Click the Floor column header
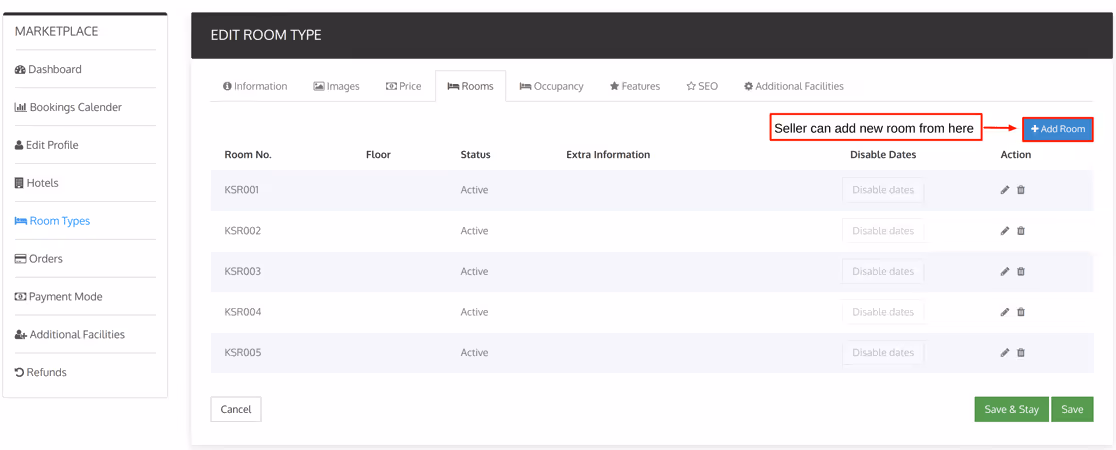This screenshot has width=1116, height=450. coord(378,155)
